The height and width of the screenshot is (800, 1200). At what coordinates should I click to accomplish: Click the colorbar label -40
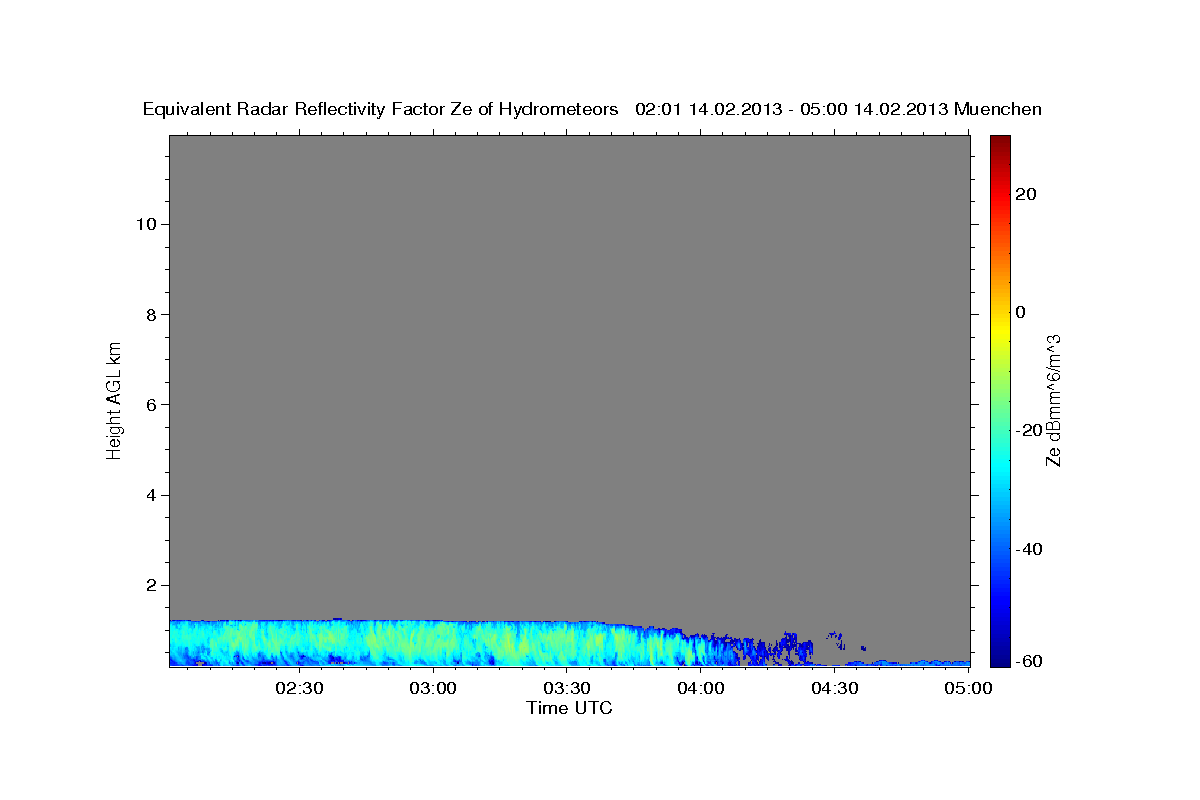pyautogui.click(x=1029, y=549)
